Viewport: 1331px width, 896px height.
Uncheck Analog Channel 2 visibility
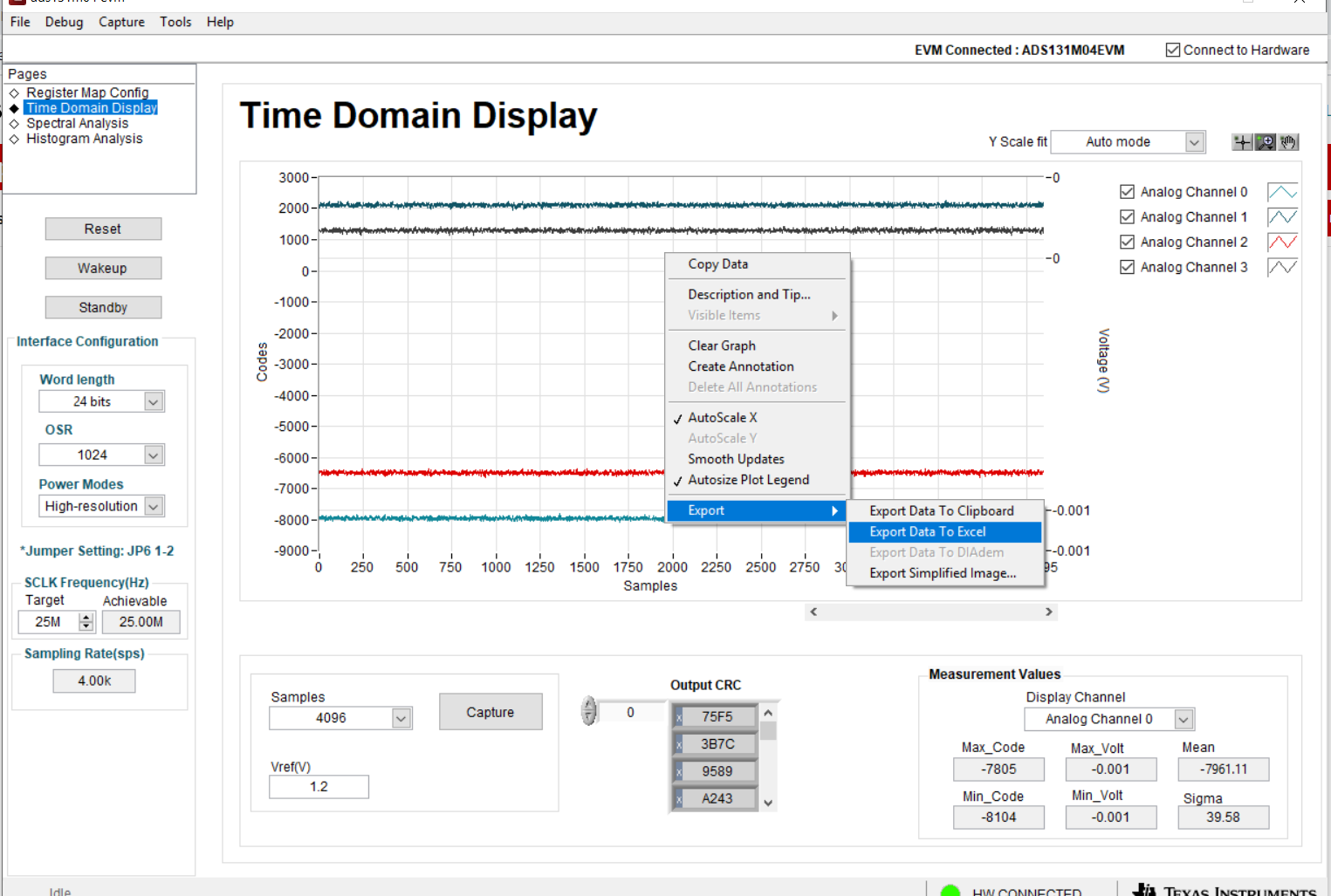pos(1127,242)
